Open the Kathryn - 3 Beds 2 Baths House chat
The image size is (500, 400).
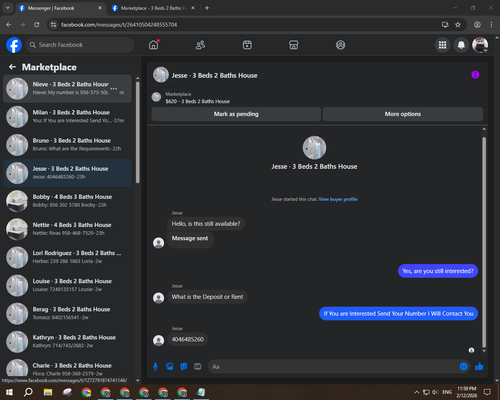67,342
